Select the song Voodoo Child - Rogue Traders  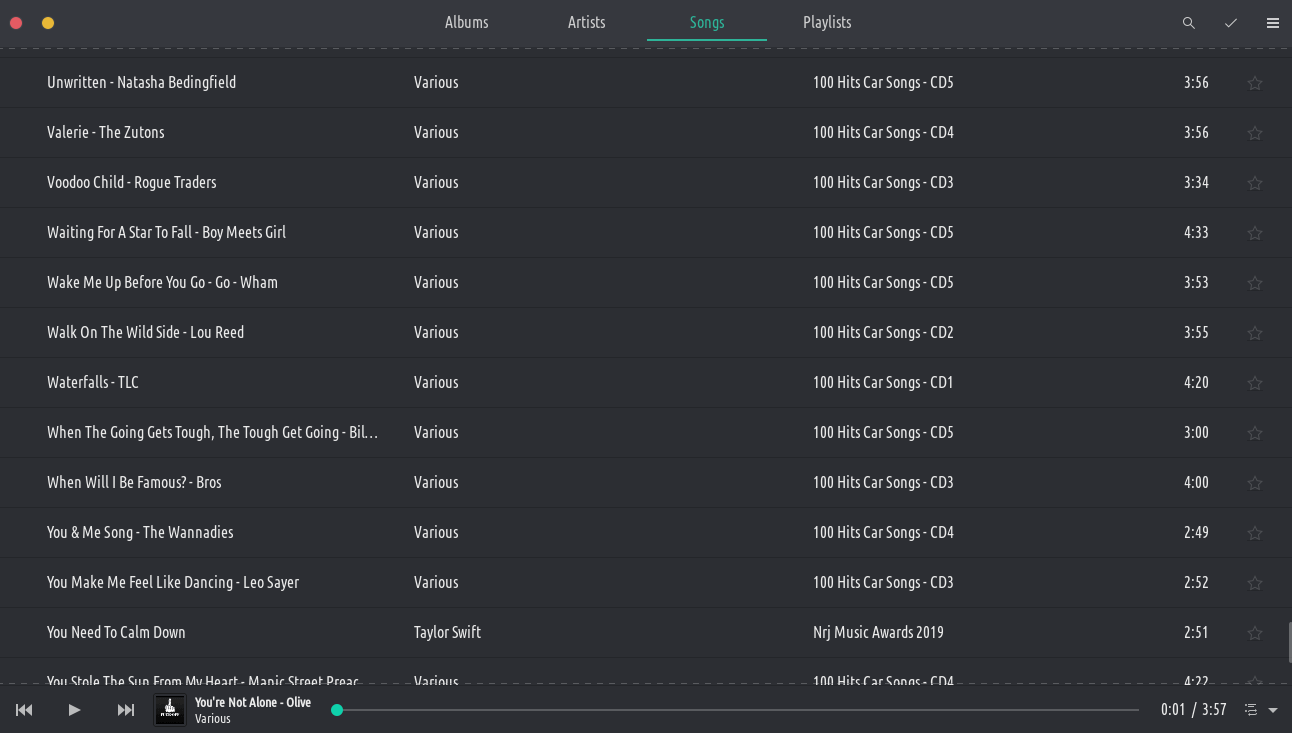[x=132, y=182]
